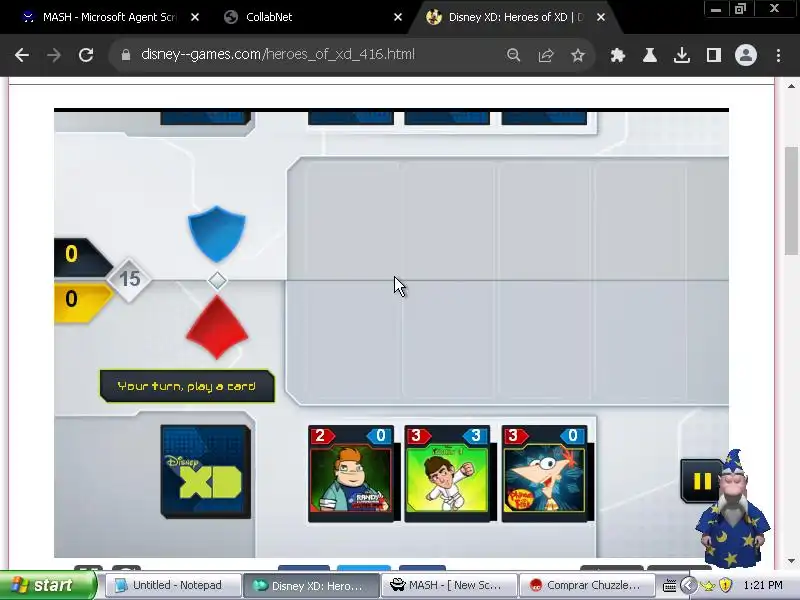The width and height of the screenshot is (800, 600).
Task: Open Comprar Chuzzle taskbar window
Action: pos(587,585)
